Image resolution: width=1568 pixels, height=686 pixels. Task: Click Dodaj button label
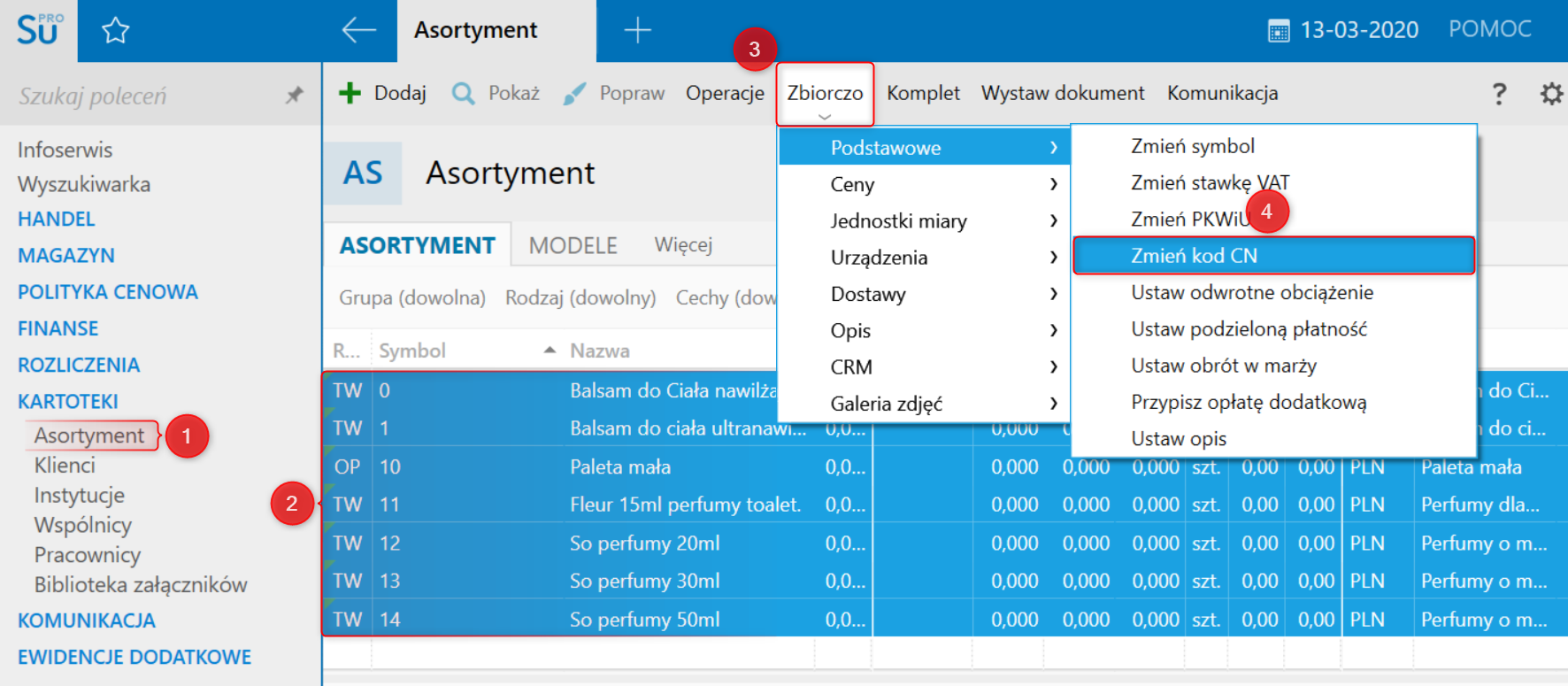400,93
